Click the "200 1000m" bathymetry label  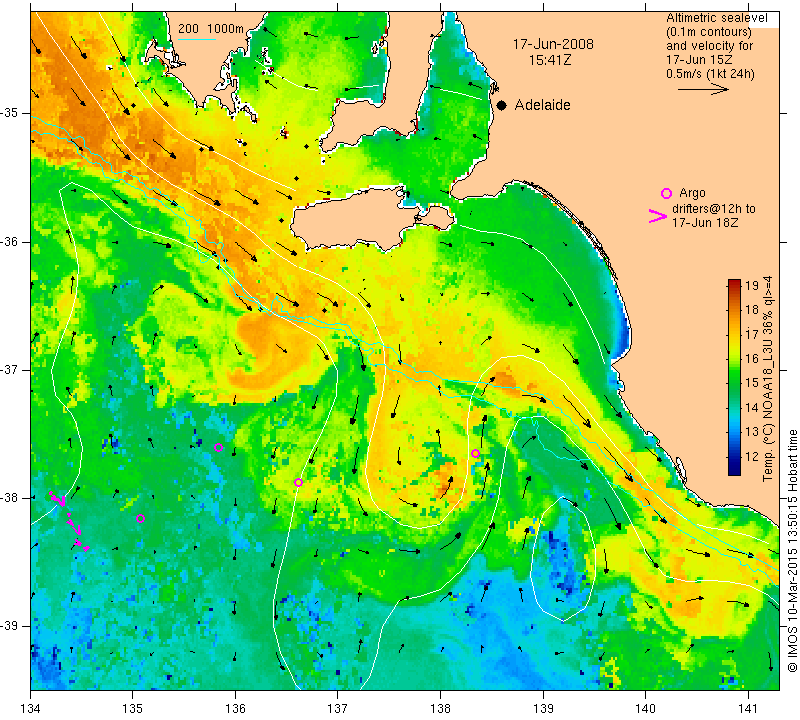coord(211,29)
